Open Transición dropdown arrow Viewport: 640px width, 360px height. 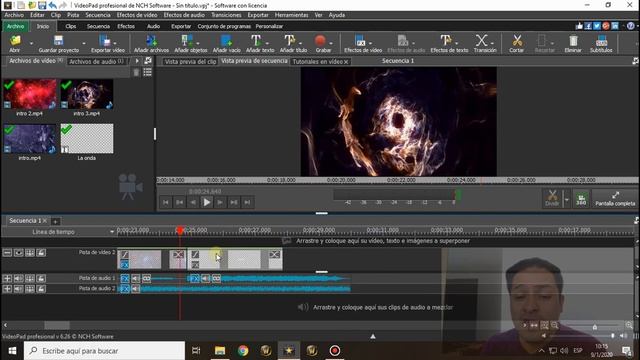tap(493, 43)
